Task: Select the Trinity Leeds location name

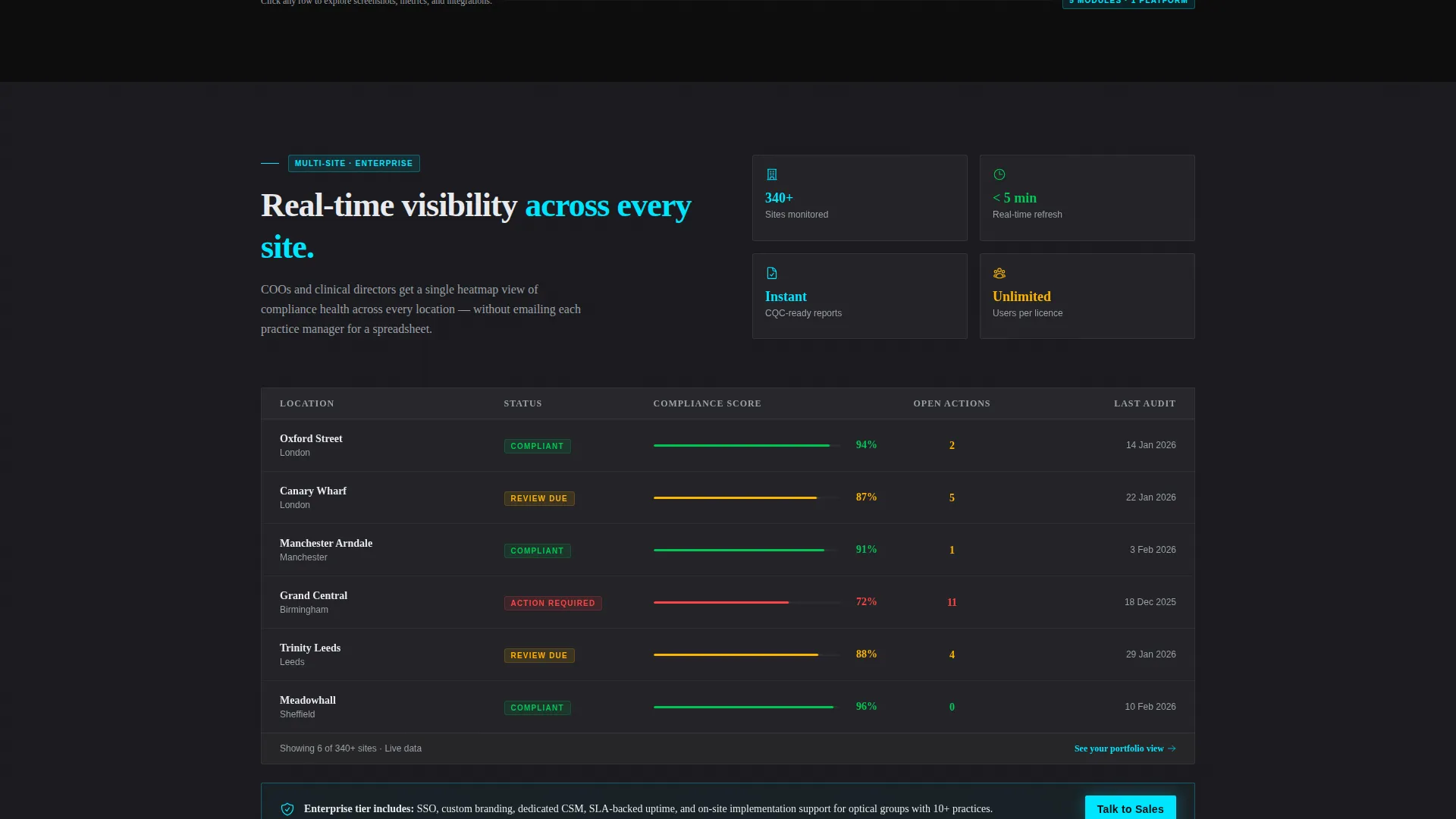Action: click(310, 648)
